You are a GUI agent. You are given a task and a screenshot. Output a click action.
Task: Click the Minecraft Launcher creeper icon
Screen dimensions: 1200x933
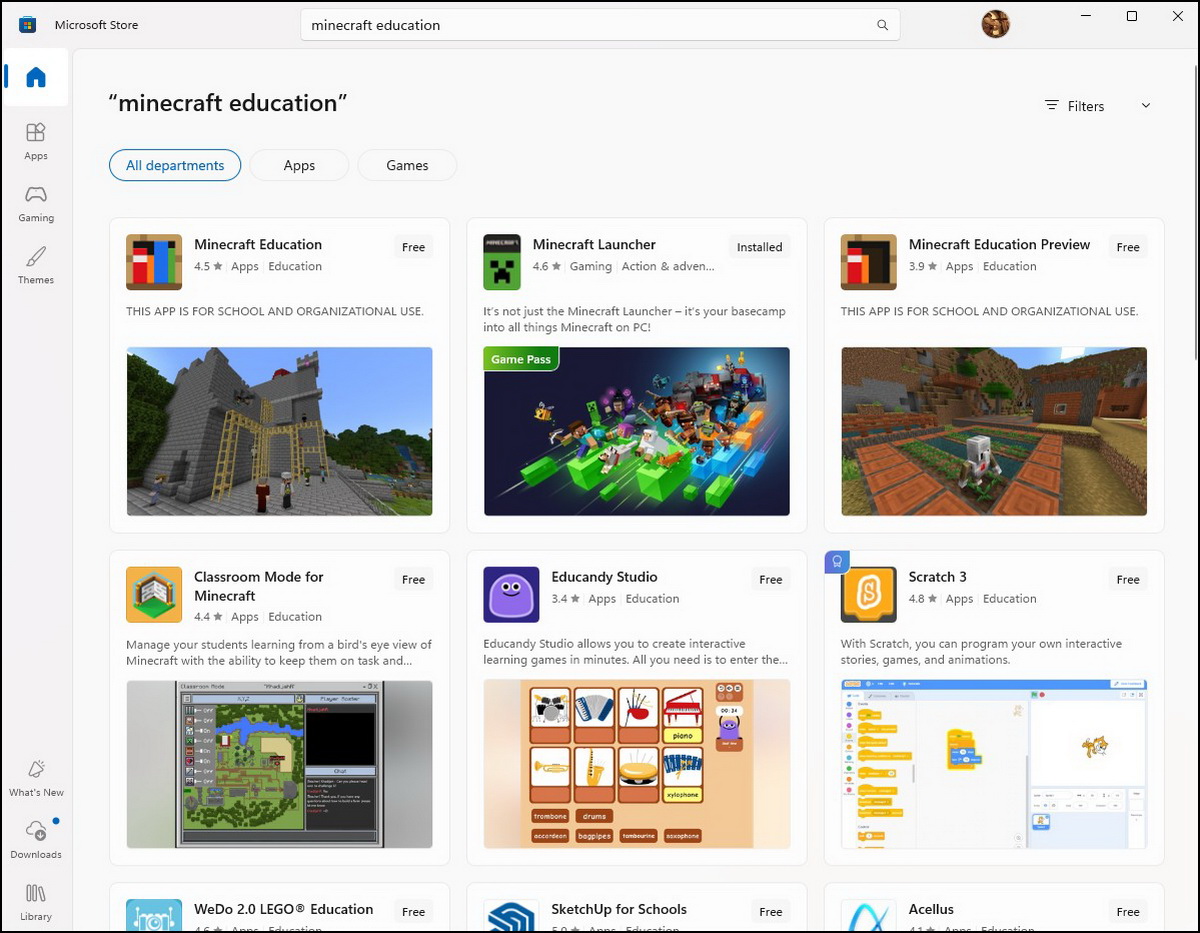[502, 262]
